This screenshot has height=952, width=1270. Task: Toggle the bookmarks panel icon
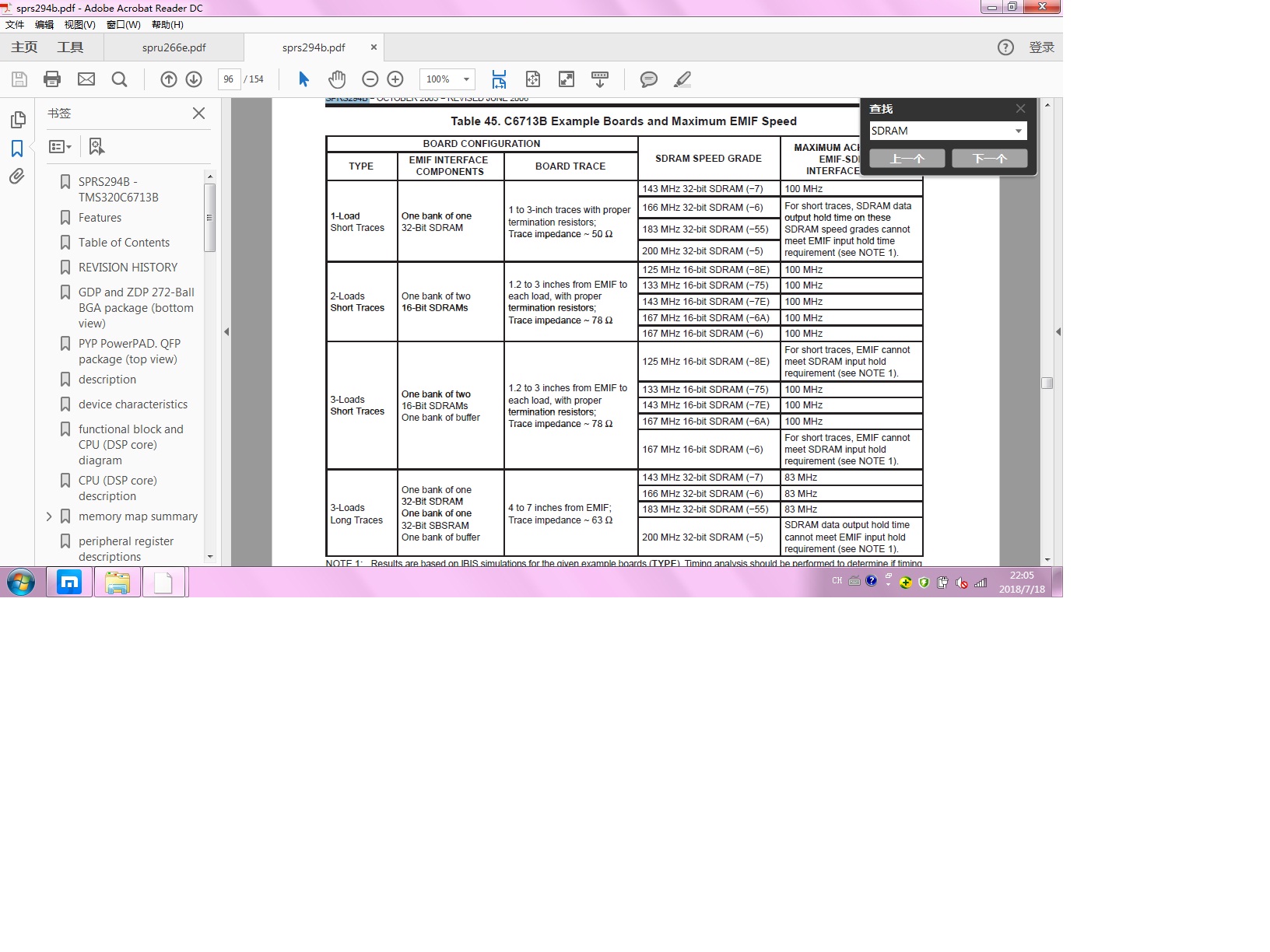coord(17,149)
